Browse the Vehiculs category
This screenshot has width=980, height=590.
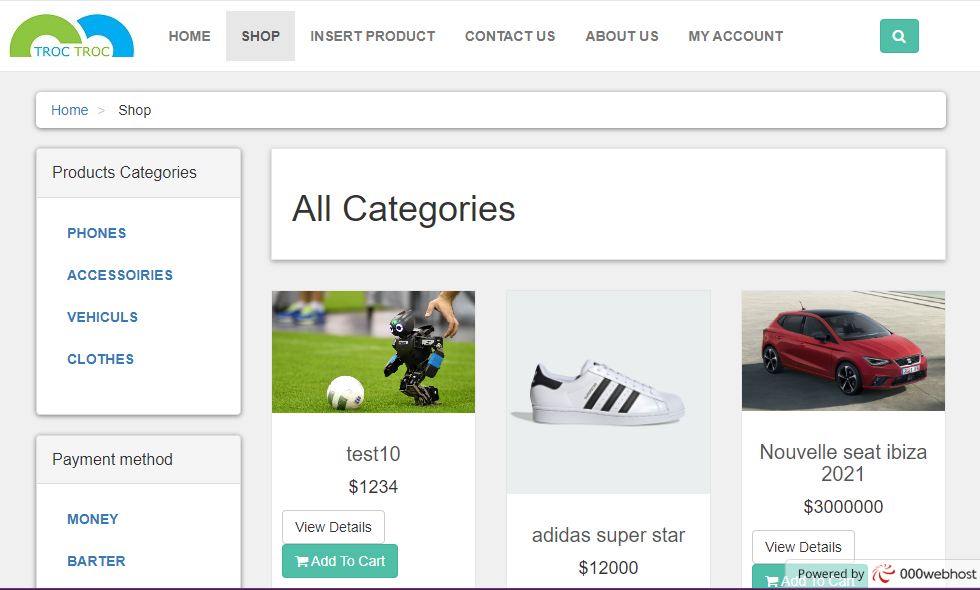pos(102,317)
